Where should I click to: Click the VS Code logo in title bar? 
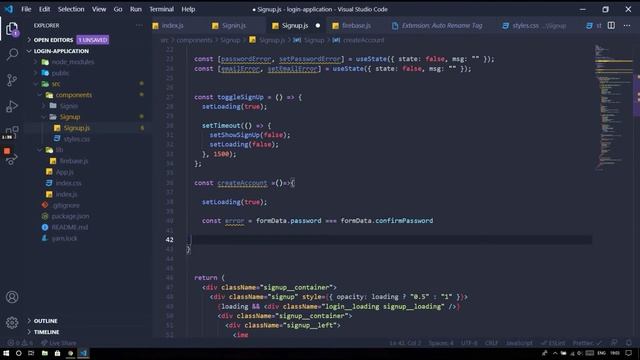tap(9, 9)
